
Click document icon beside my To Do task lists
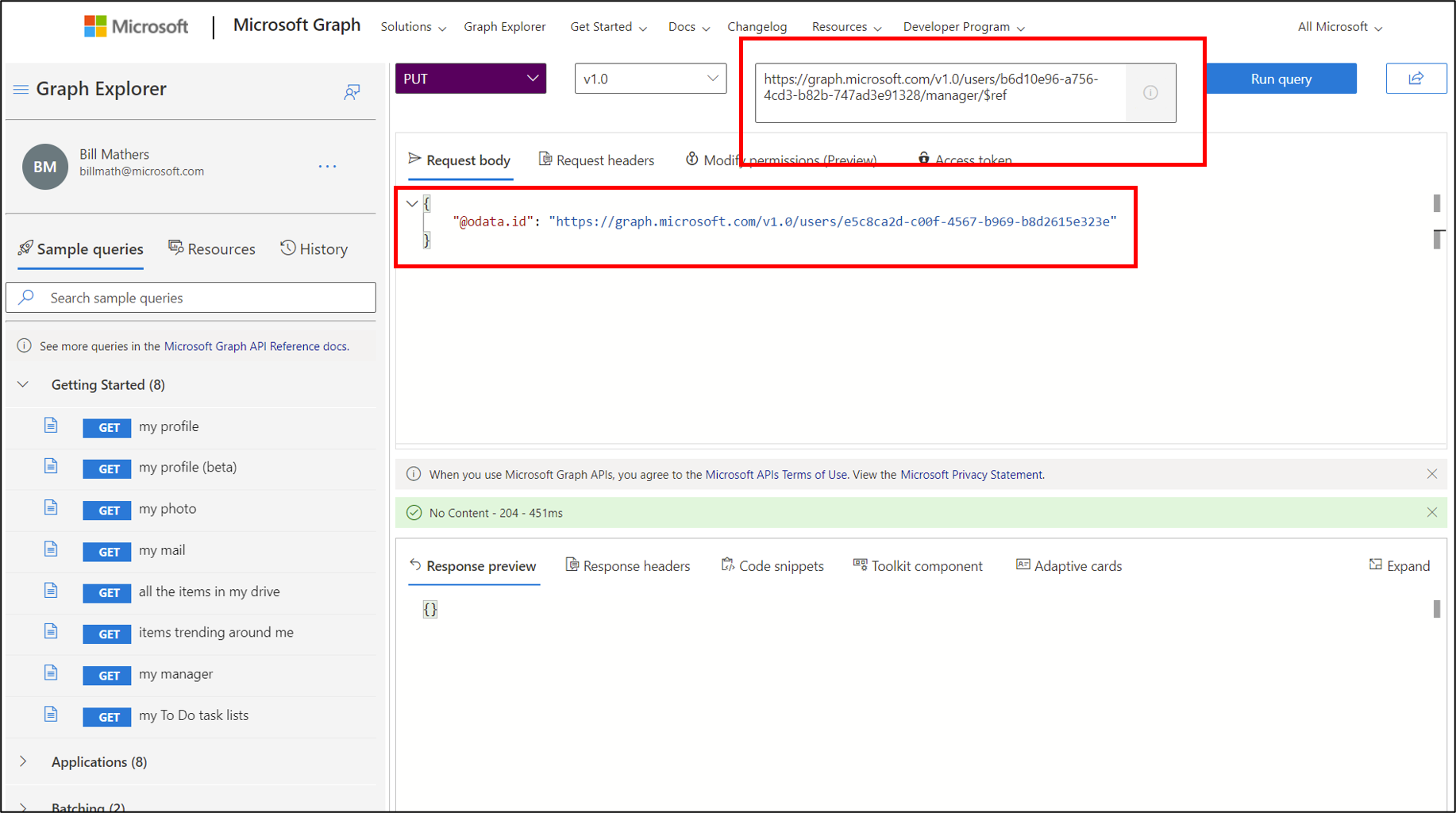click(51, 714)
